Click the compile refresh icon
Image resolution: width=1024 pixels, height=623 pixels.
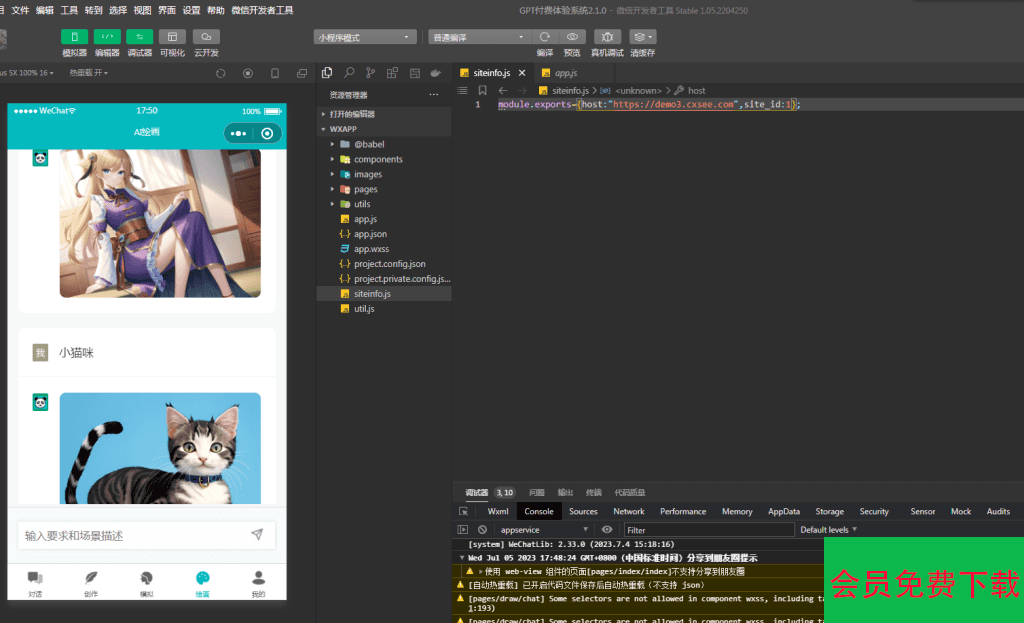click(x=545, y=37)
